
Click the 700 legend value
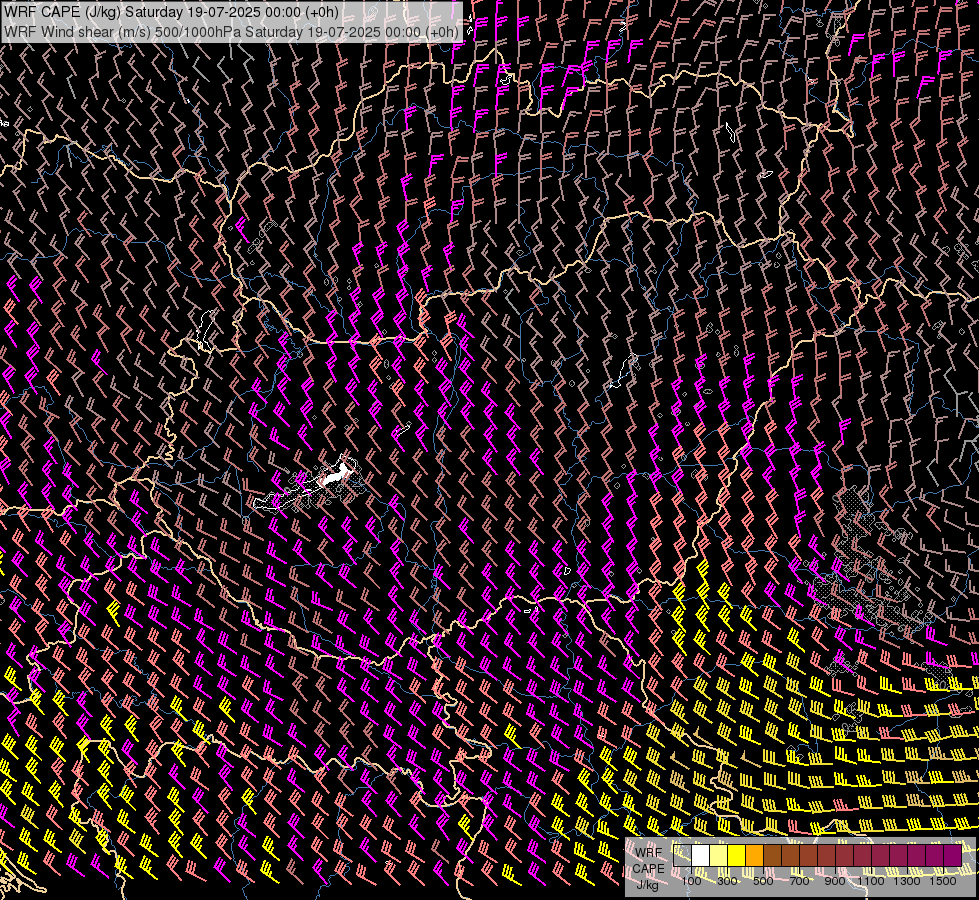coord(799,881)
